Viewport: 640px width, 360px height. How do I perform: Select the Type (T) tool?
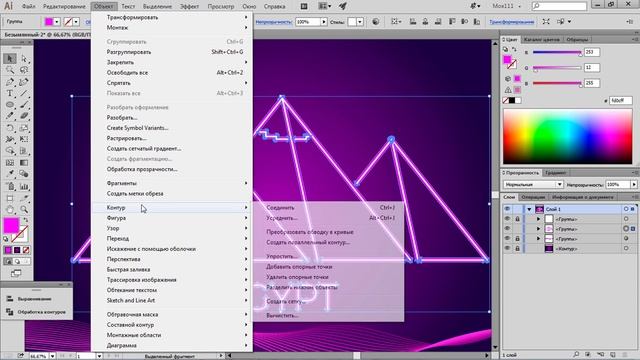coord(10,93)
